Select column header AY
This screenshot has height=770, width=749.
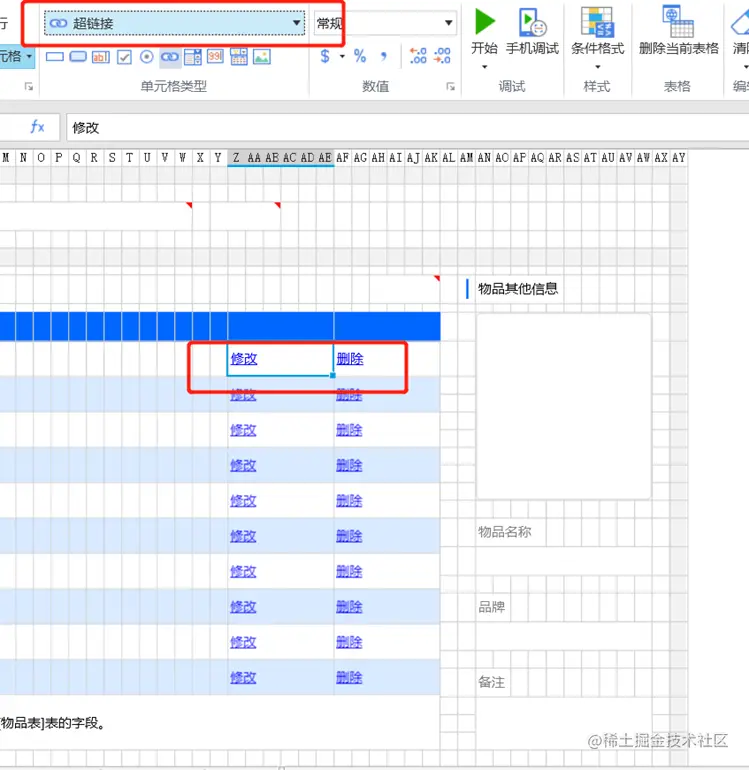tap(679, 158)
